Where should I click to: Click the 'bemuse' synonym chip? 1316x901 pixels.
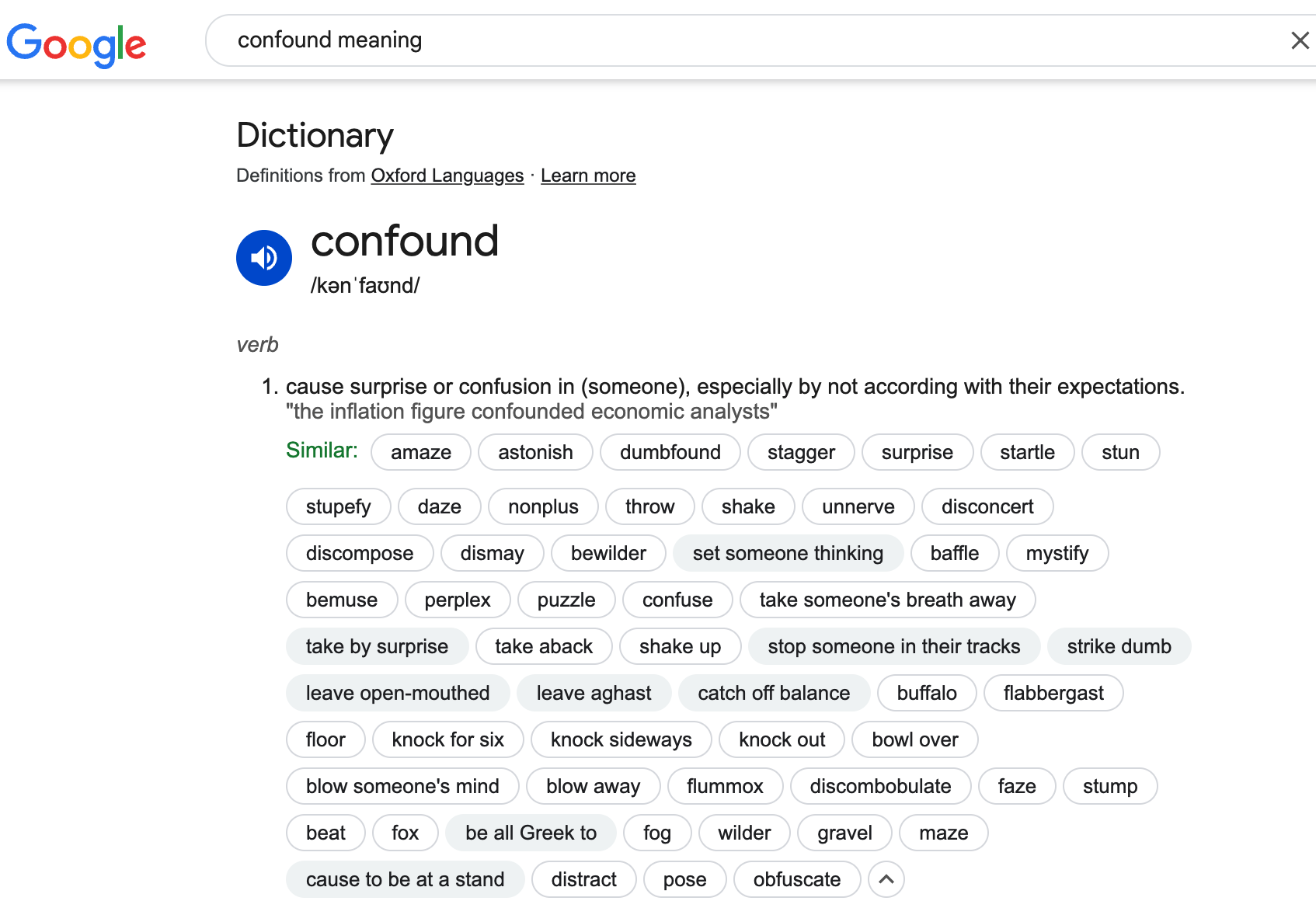point(342,600)
